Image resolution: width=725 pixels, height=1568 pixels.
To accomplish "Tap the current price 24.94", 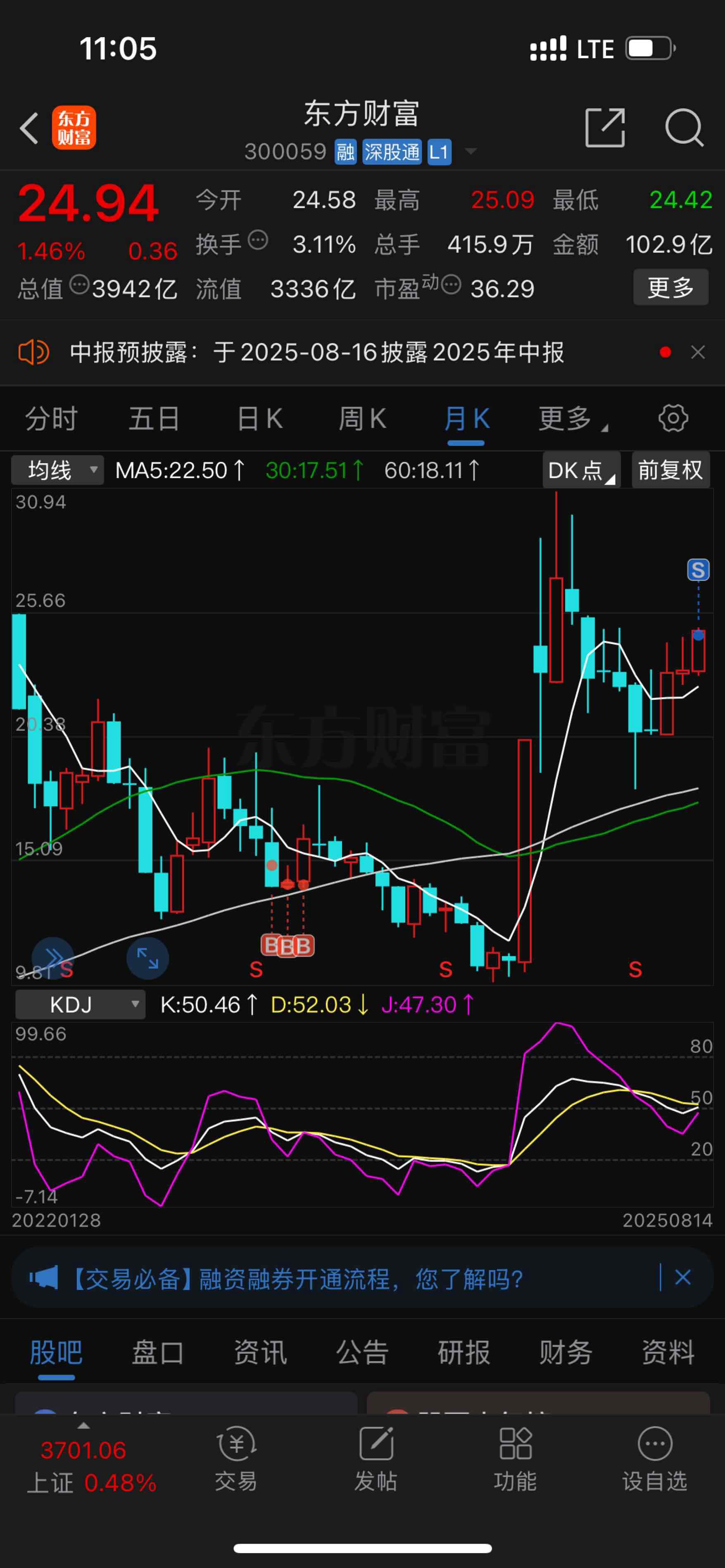I will tap(88, 203).
